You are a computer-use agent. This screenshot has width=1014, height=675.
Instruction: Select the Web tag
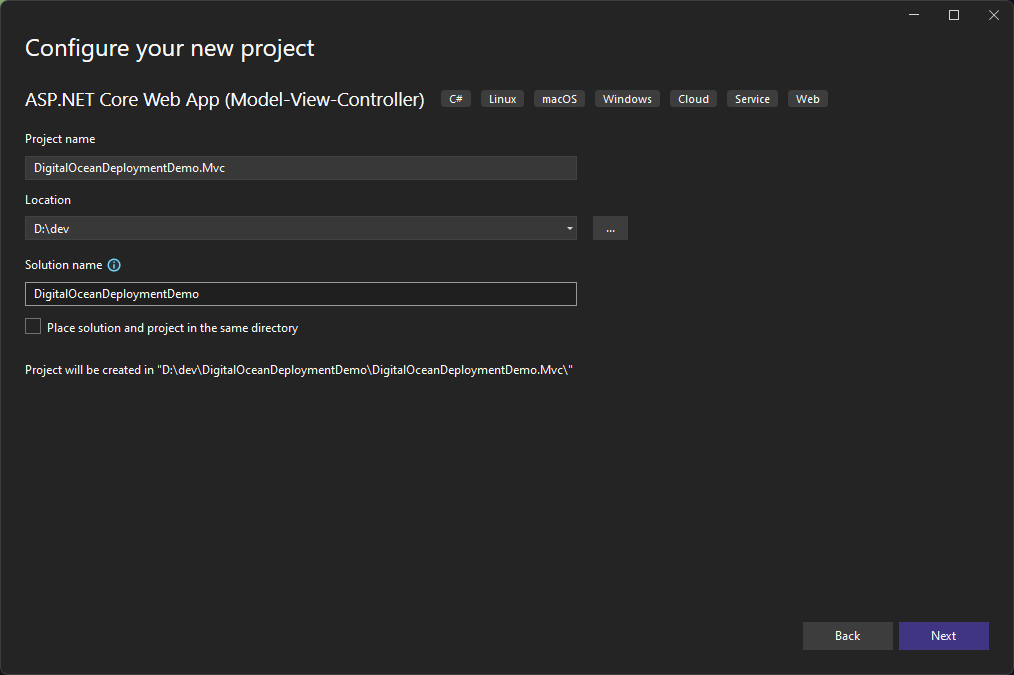point(808,99)
